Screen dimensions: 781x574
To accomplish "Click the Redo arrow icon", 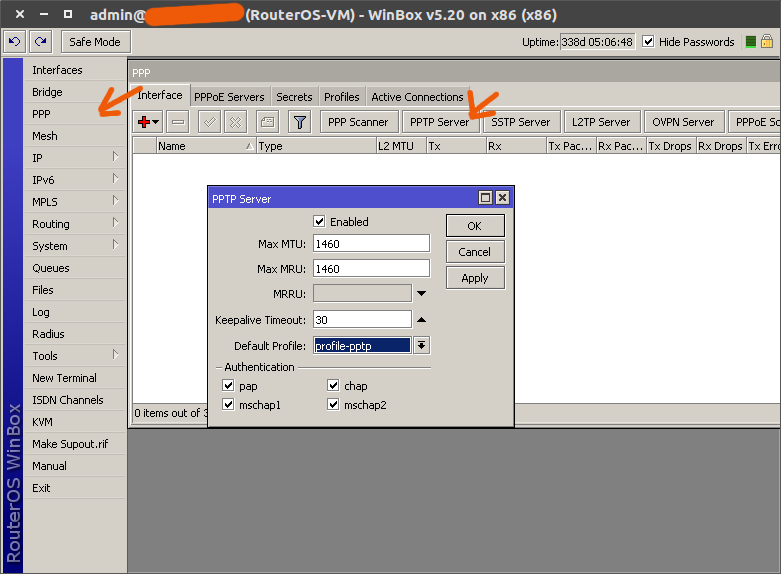I will click(x=40, y=42).
